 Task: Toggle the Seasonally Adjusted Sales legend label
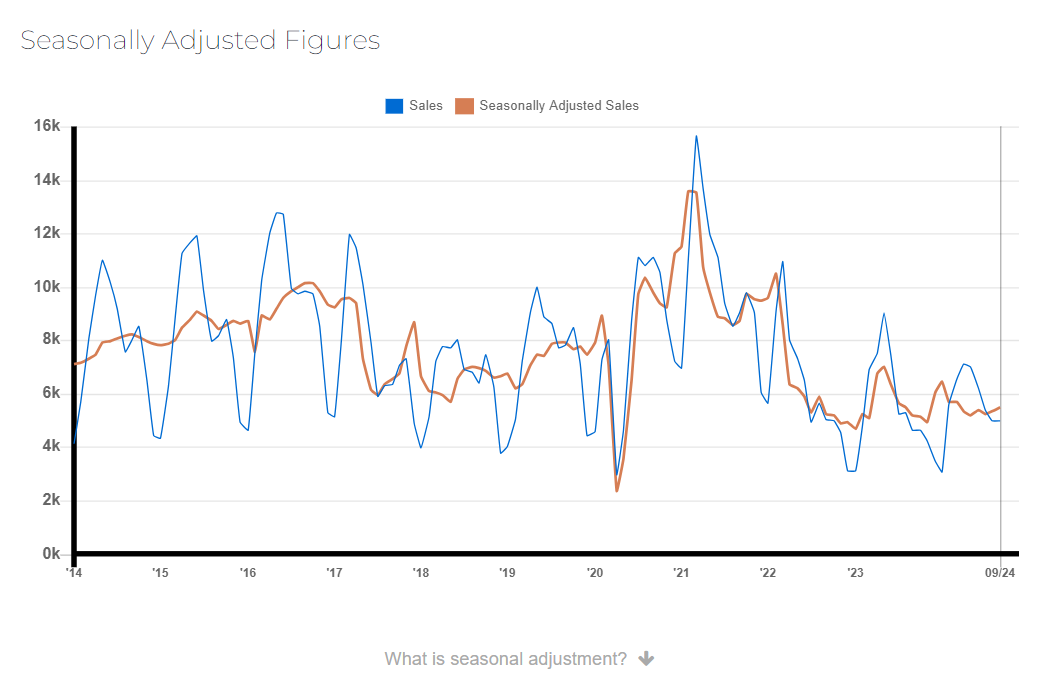coord(558,105)
